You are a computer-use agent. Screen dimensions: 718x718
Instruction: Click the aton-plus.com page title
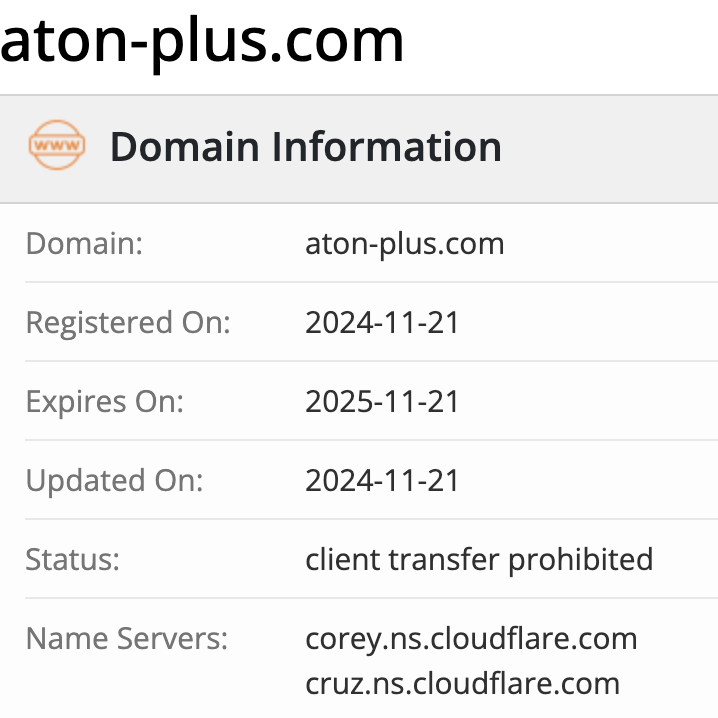(202, 42)
